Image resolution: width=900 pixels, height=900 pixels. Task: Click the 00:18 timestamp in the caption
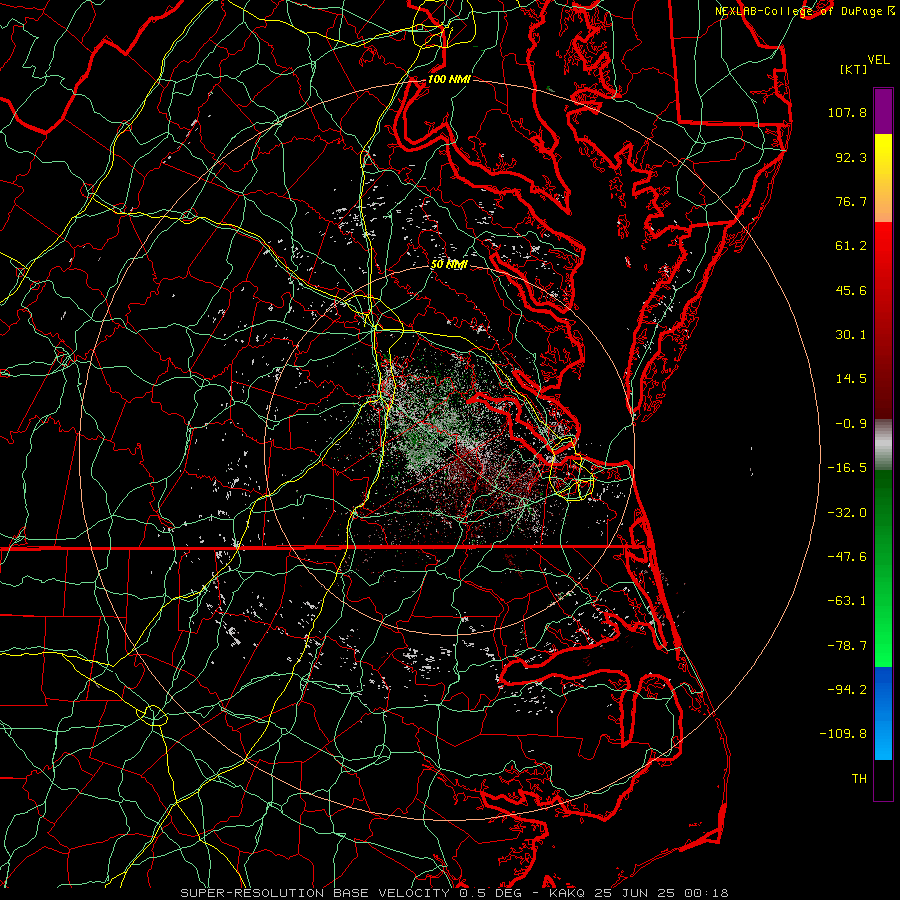709,893
